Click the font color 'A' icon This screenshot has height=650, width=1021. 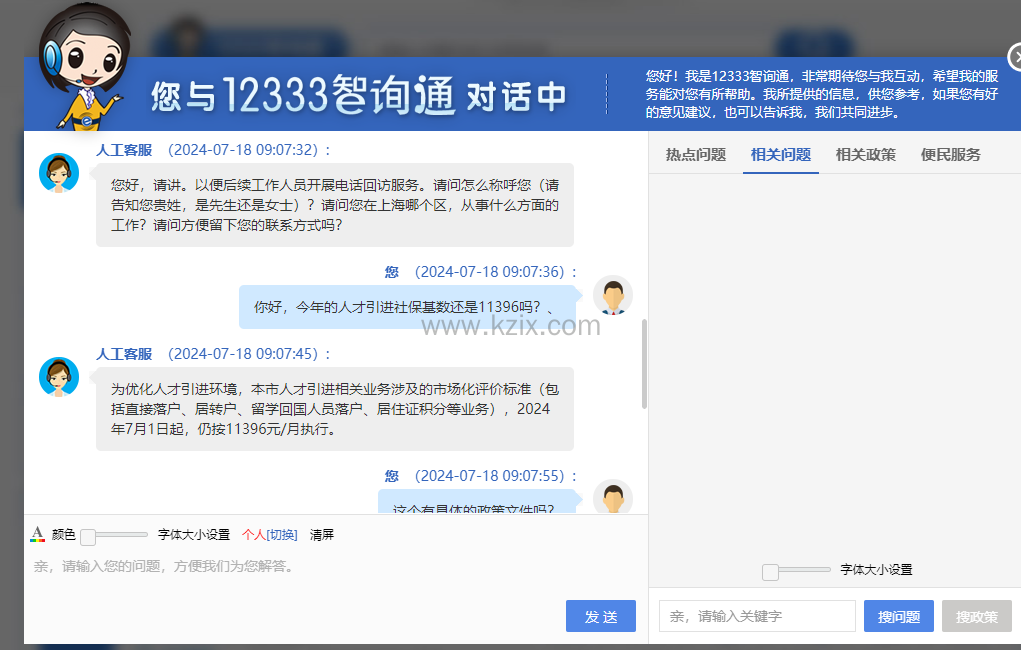pyautogui.click(x=37, y=534)
